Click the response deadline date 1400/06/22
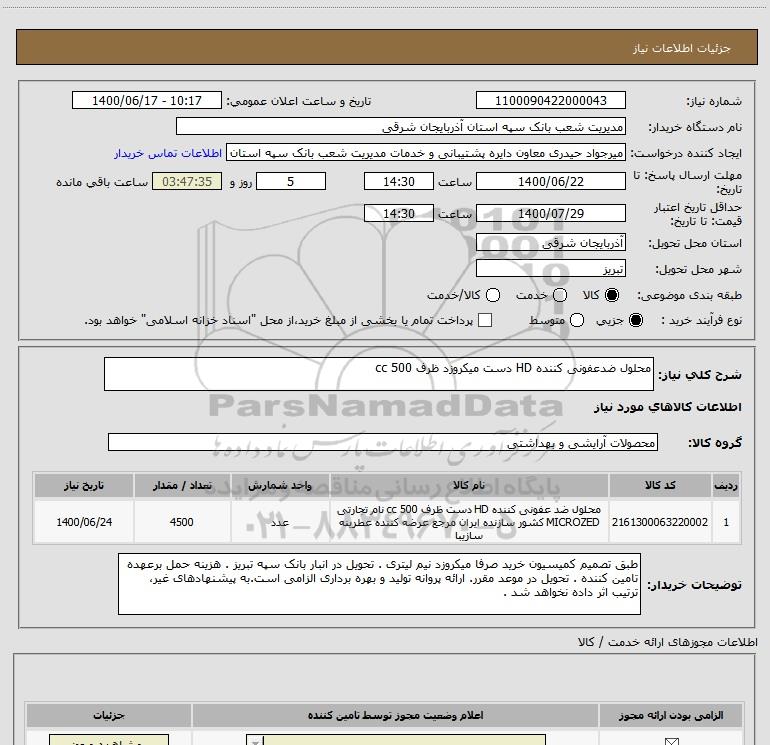The width and height of the screenshot is (770, 745). 550,182
